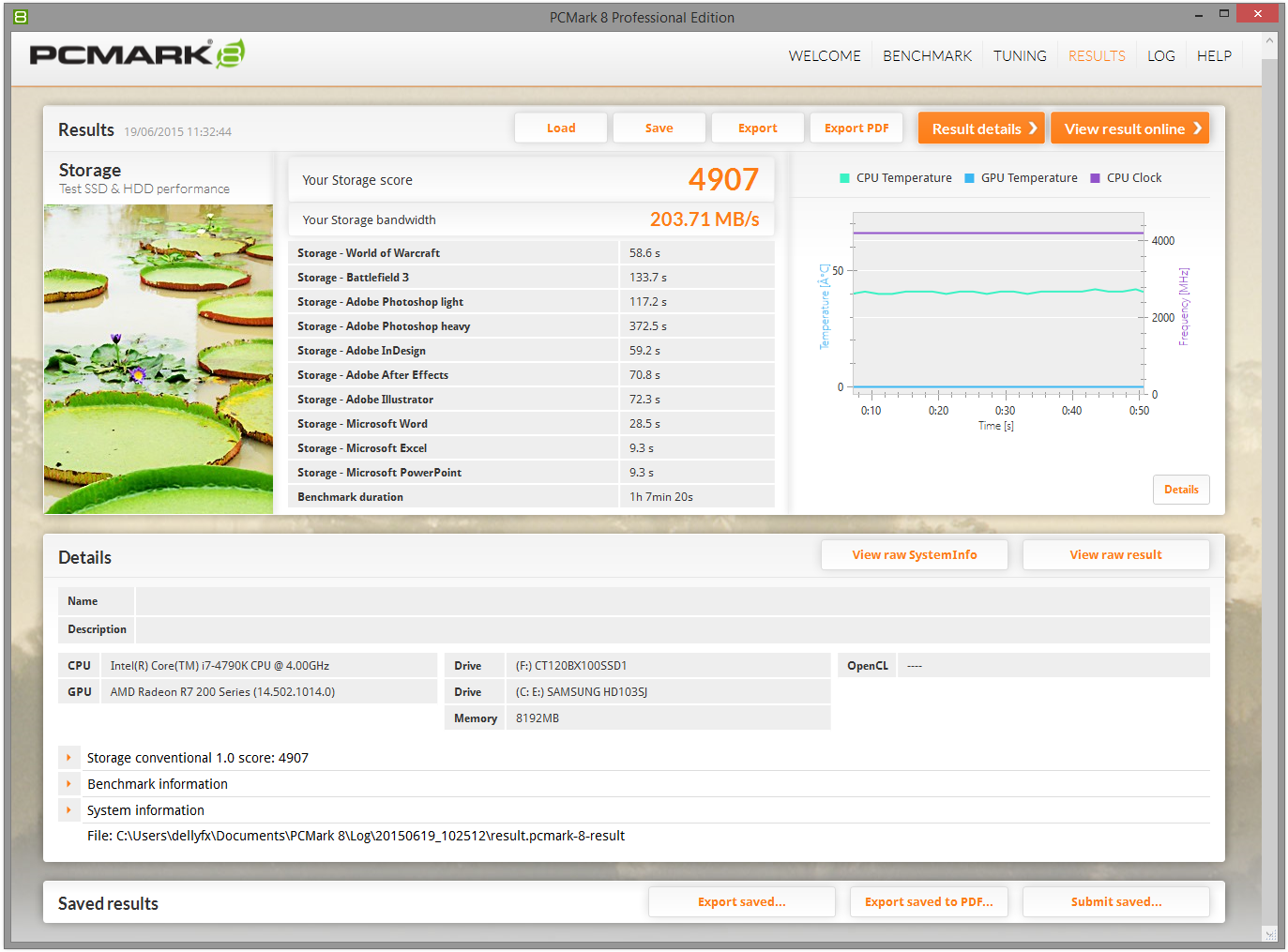Image resolution: width=1288 pixels, height=952 pixels.
Task: Select Storage - Adobe InDesign row
Action: pyautogui.click(x=531, y=351)
